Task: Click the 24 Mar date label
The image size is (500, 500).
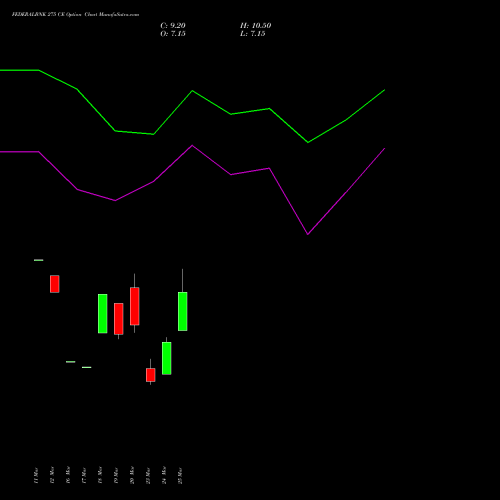Action: pos(164,475)
